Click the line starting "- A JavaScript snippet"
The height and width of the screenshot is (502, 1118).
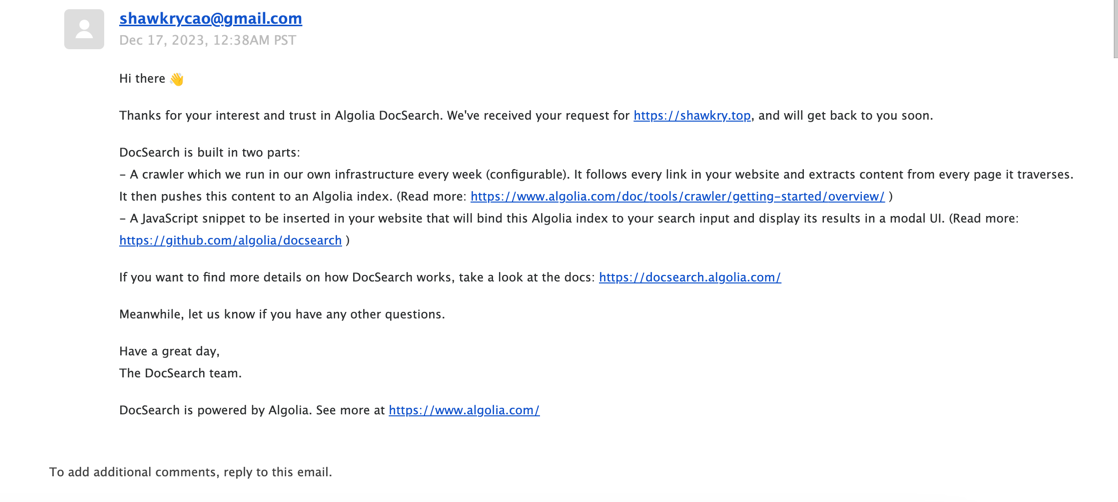tap(569, 219)
